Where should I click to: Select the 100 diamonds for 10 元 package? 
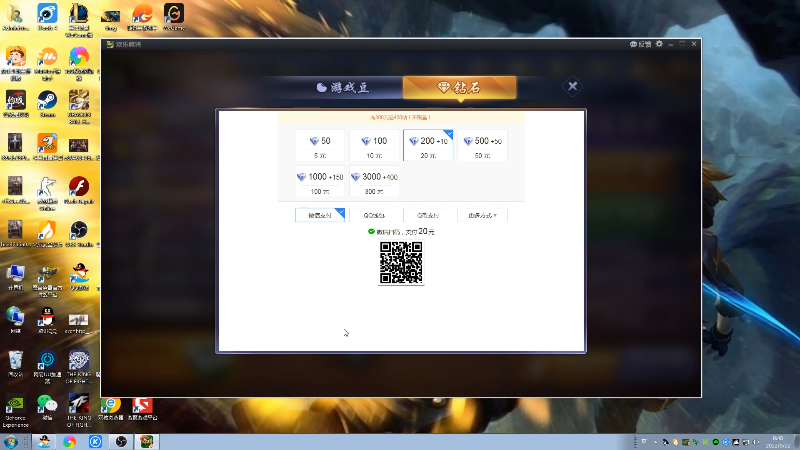(374, 145)
